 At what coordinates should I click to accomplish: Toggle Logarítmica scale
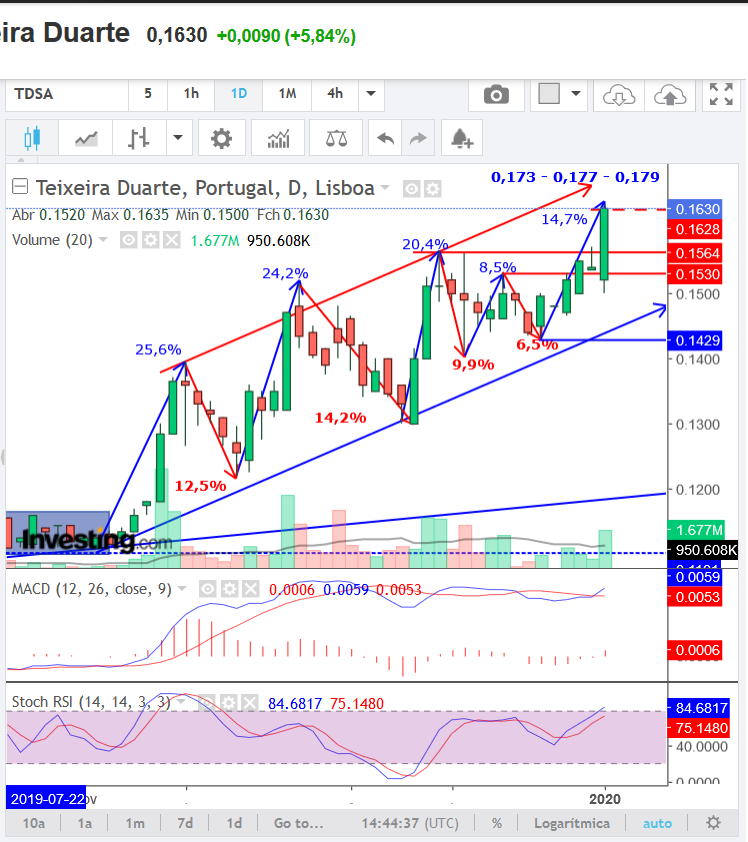[x=572, y=823]
